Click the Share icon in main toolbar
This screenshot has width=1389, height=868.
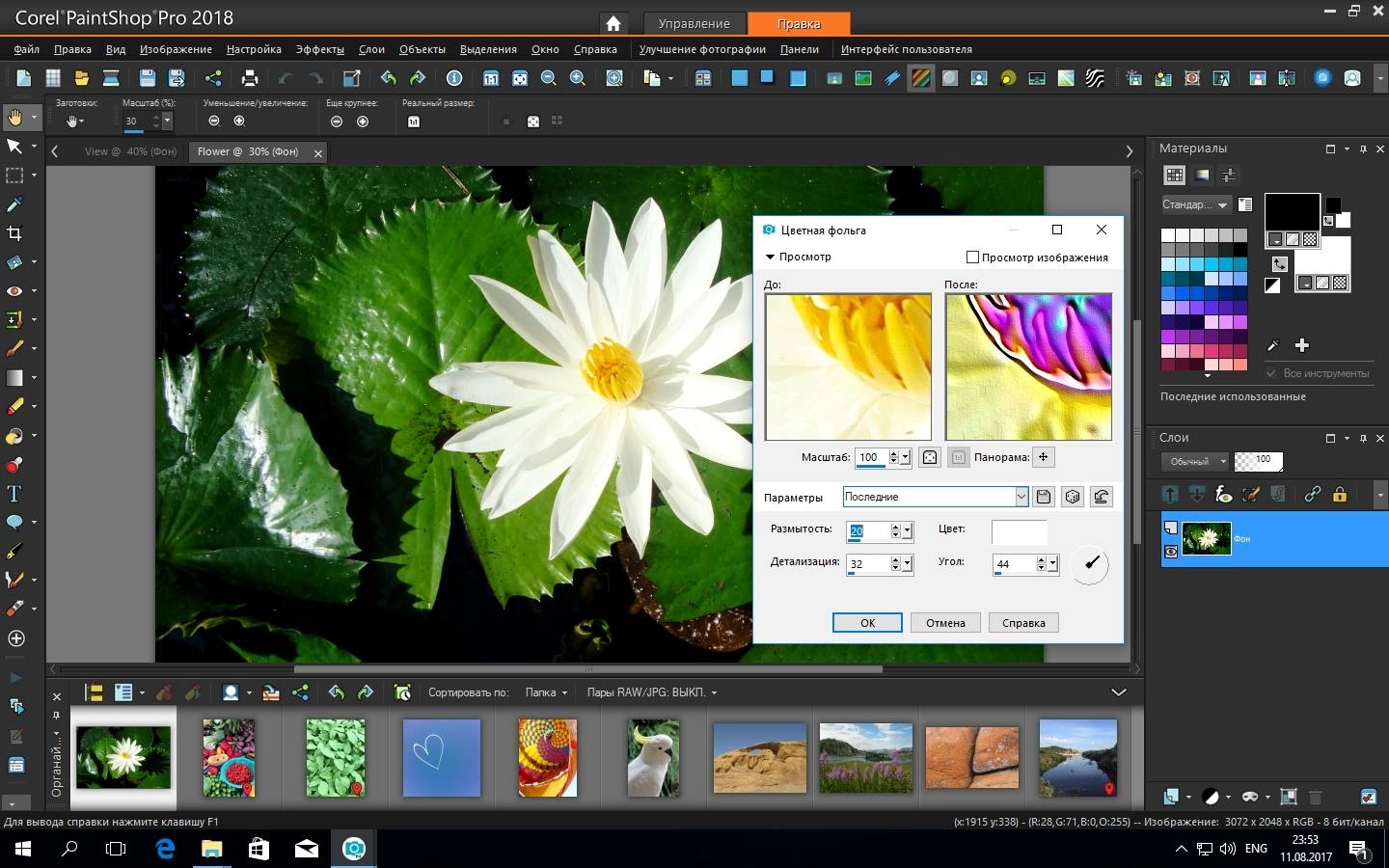click(213, 79)
